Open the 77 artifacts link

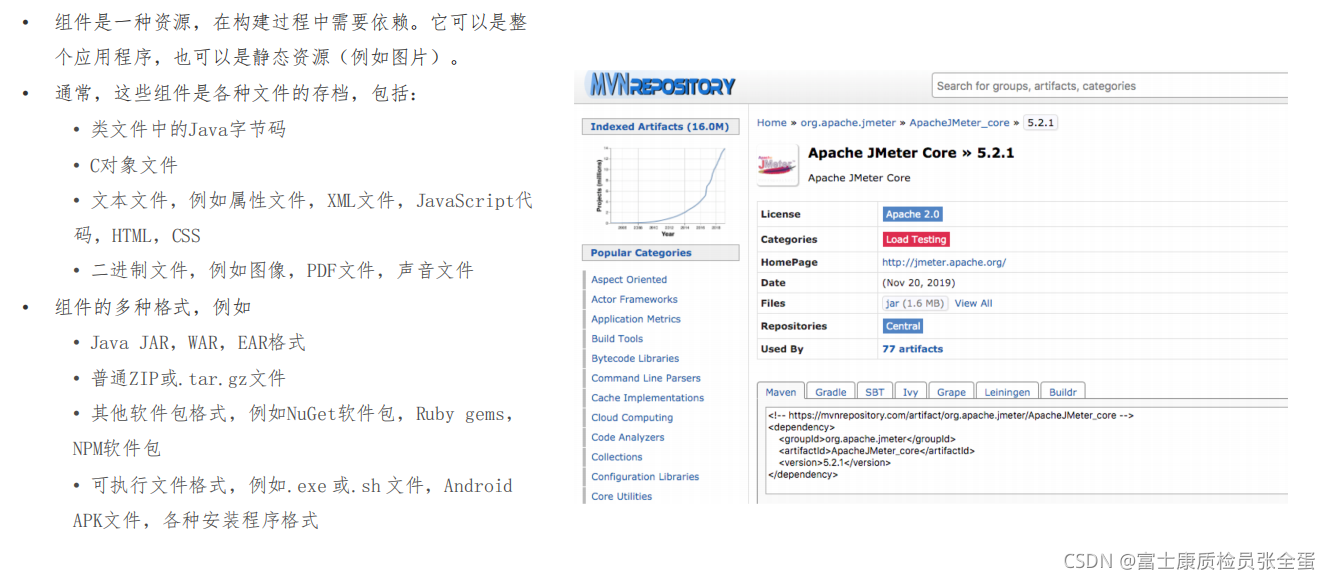912,349
